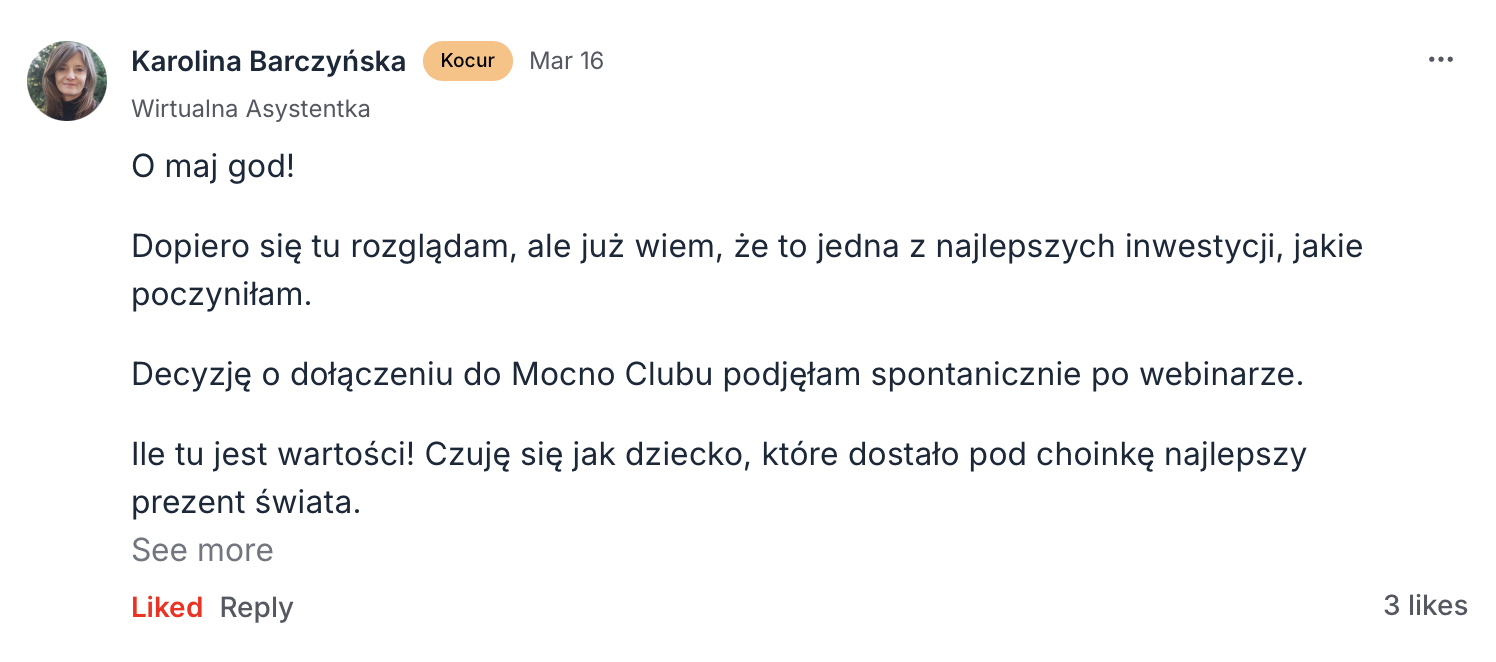Viewport: 1496px width, 662px height.
Task: Click the line starting "Dopiero się tu rozglądam"
Action: tap(747, 247)
